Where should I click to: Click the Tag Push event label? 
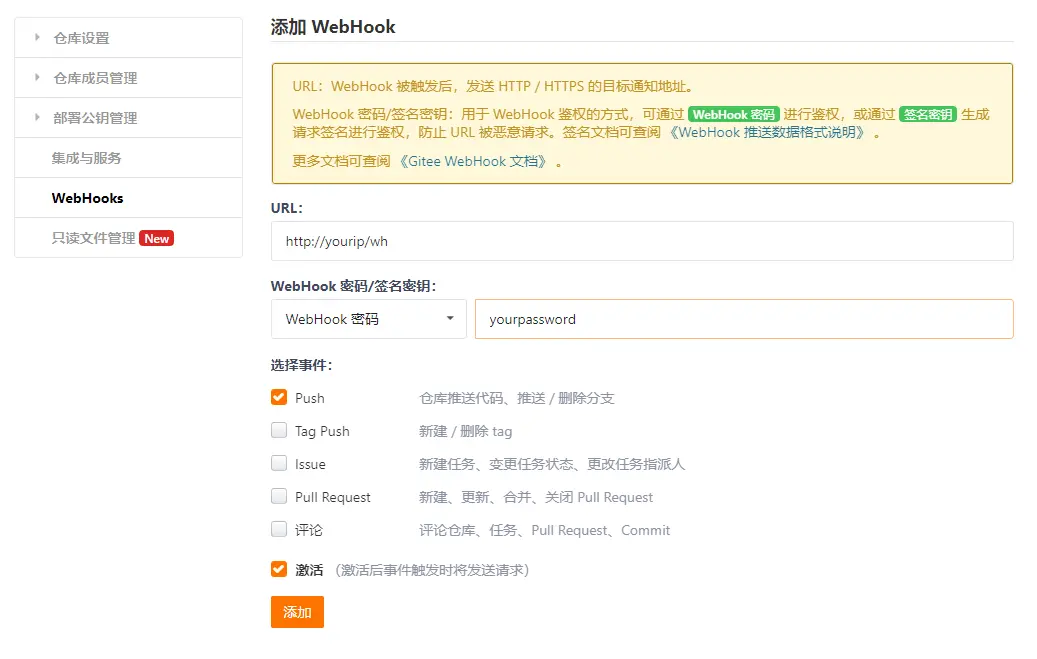click(322, 431)
